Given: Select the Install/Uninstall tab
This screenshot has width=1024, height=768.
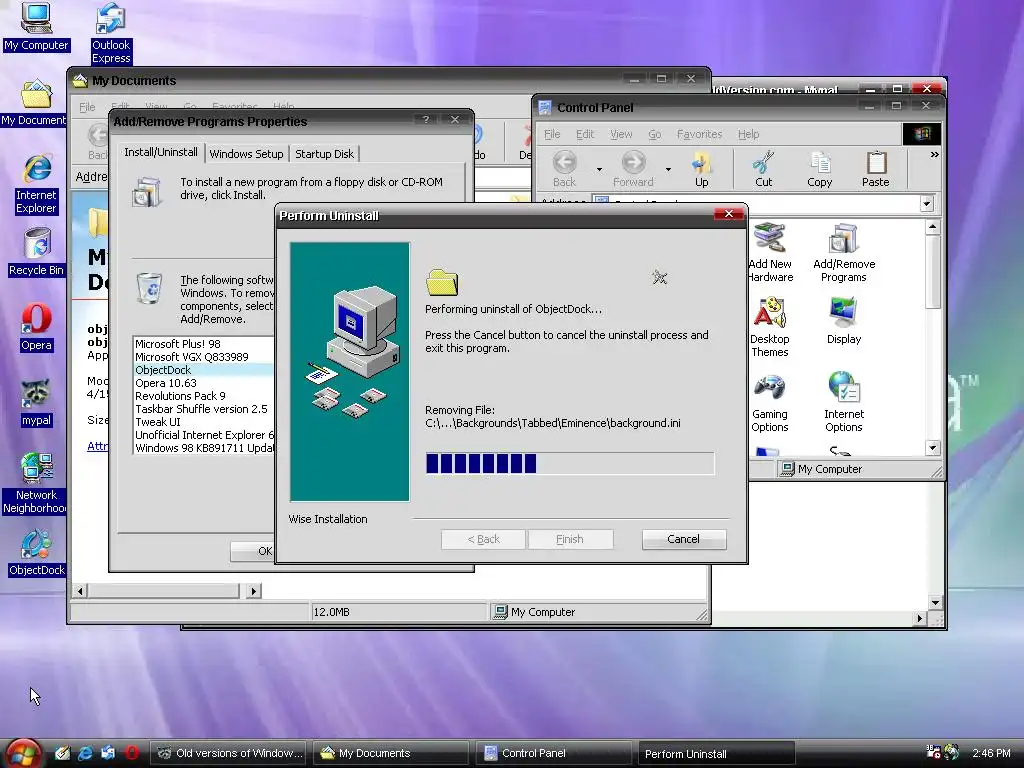Looking at the screenshot, I should click(161, 152).
